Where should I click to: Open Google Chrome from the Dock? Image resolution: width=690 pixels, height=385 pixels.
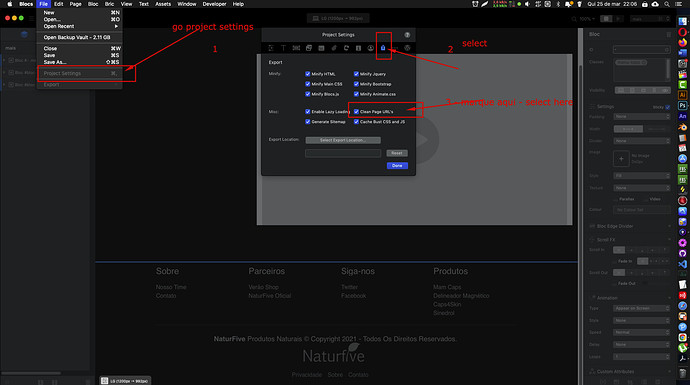(x=683, y=337)
